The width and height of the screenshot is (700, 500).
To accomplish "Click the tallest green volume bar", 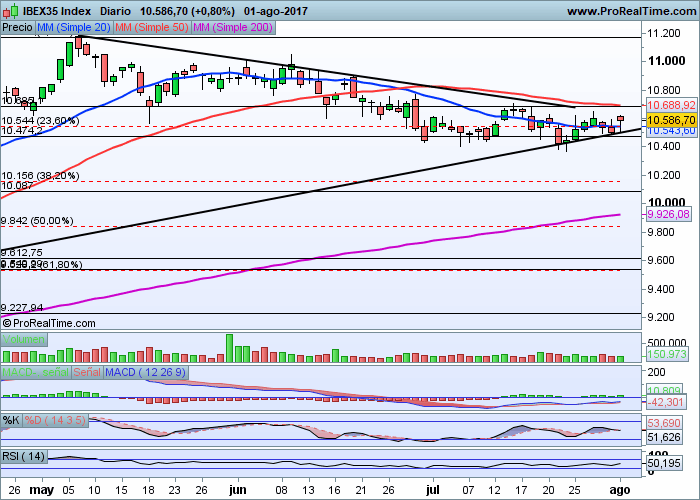I will click(x=229, y=348).
